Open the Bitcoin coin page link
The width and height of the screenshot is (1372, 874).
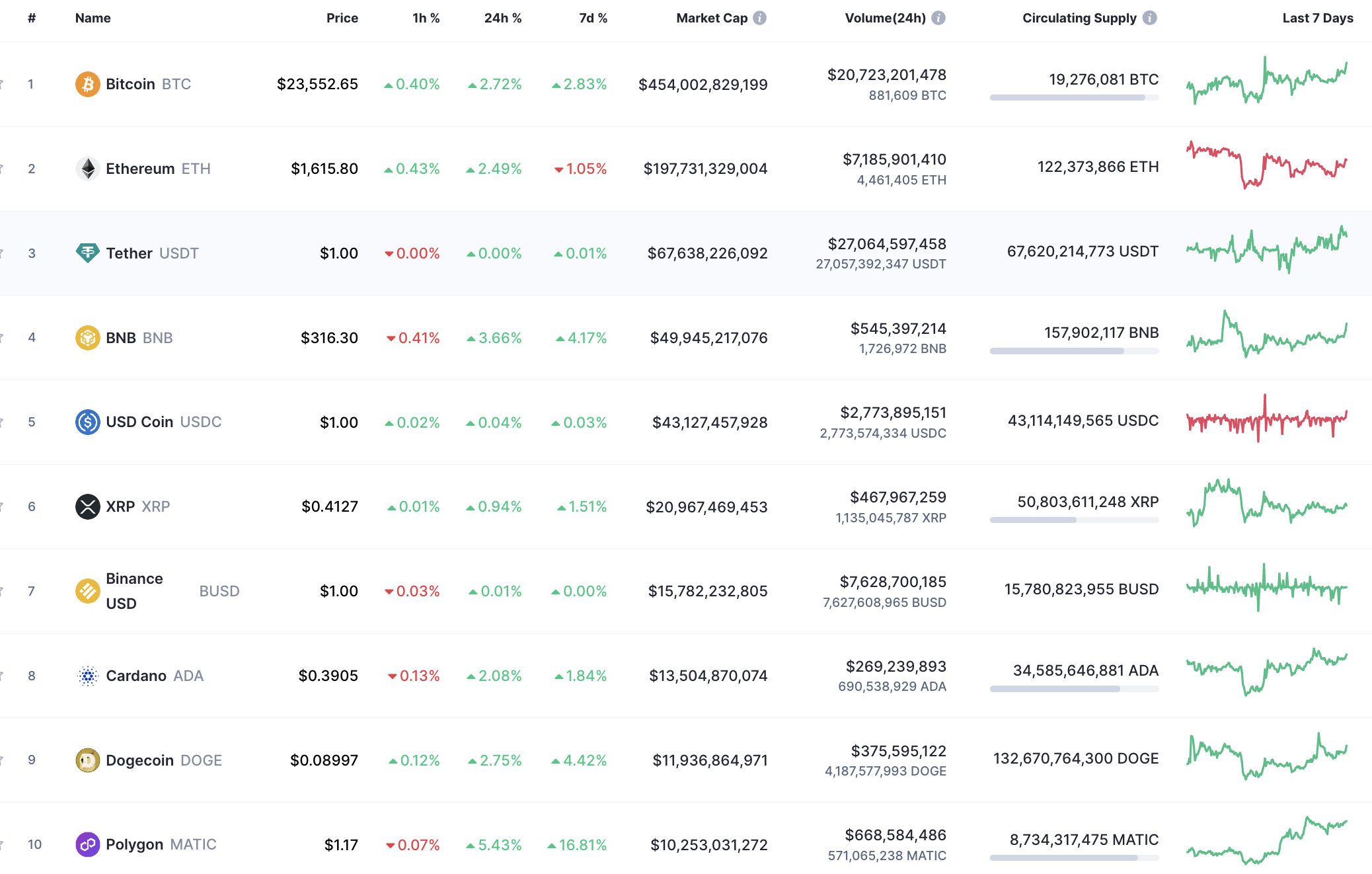tap(131, 84)
